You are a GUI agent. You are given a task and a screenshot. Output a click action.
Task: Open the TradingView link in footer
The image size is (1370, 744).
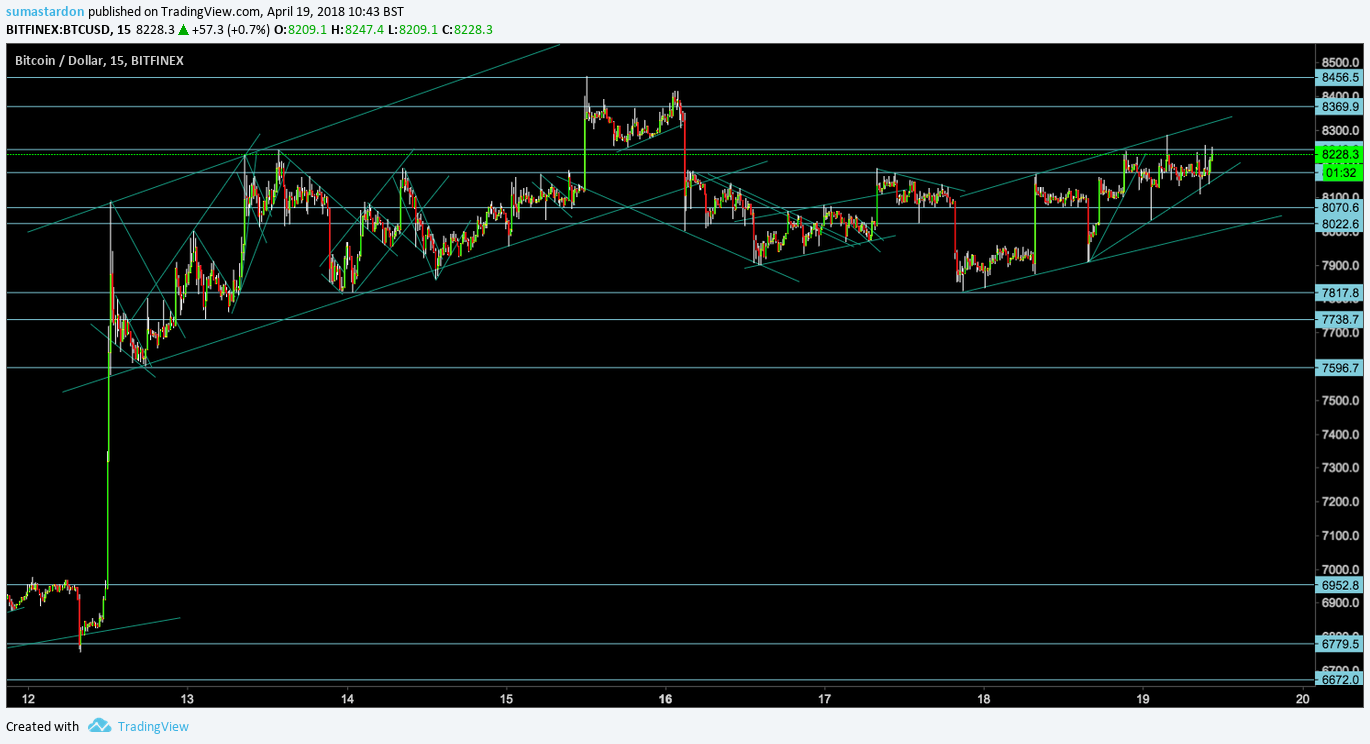click(x=153, y=727)
